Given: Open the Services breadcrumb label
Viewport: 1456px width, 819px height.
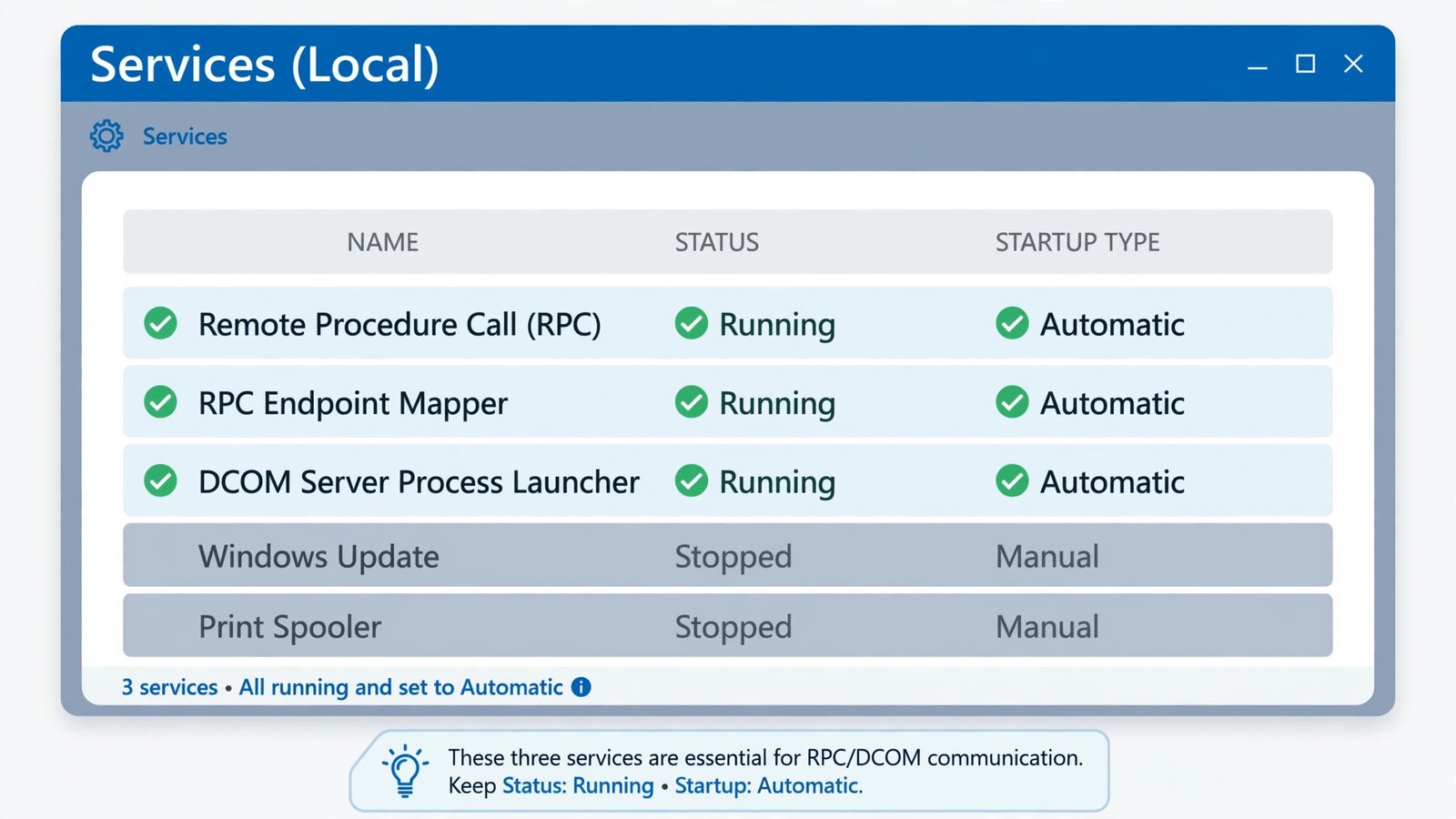Looking at the screenshot, I should point(185,136).
